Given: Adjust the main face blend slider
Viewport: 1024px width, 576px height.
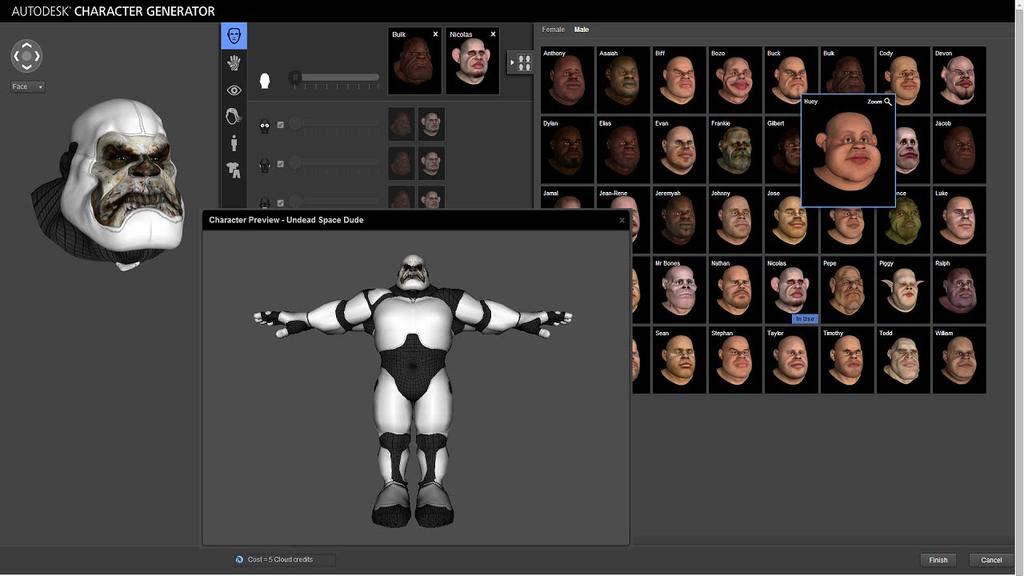Looking at the screenshot, I should [x=335, y=77].
